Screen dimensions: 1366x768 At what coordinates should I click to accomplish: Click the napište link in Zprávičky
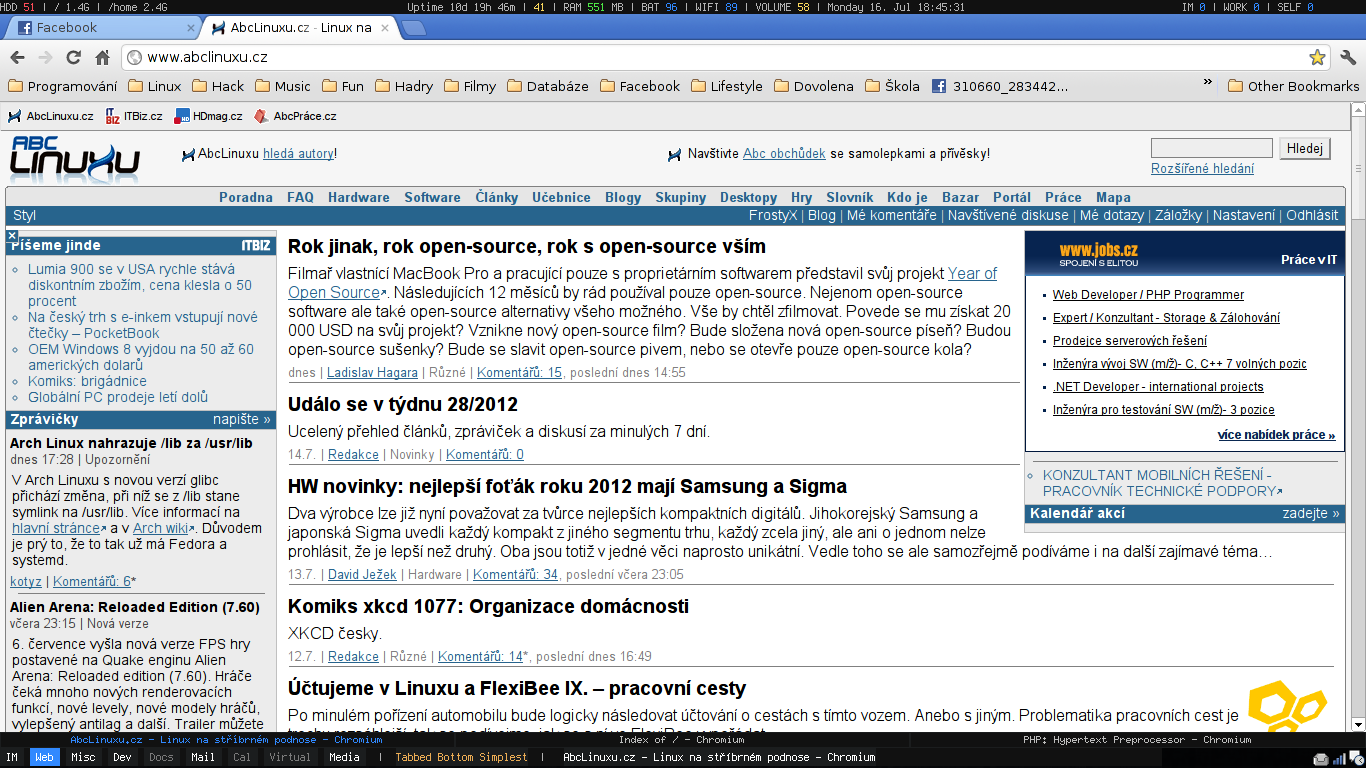241,419
